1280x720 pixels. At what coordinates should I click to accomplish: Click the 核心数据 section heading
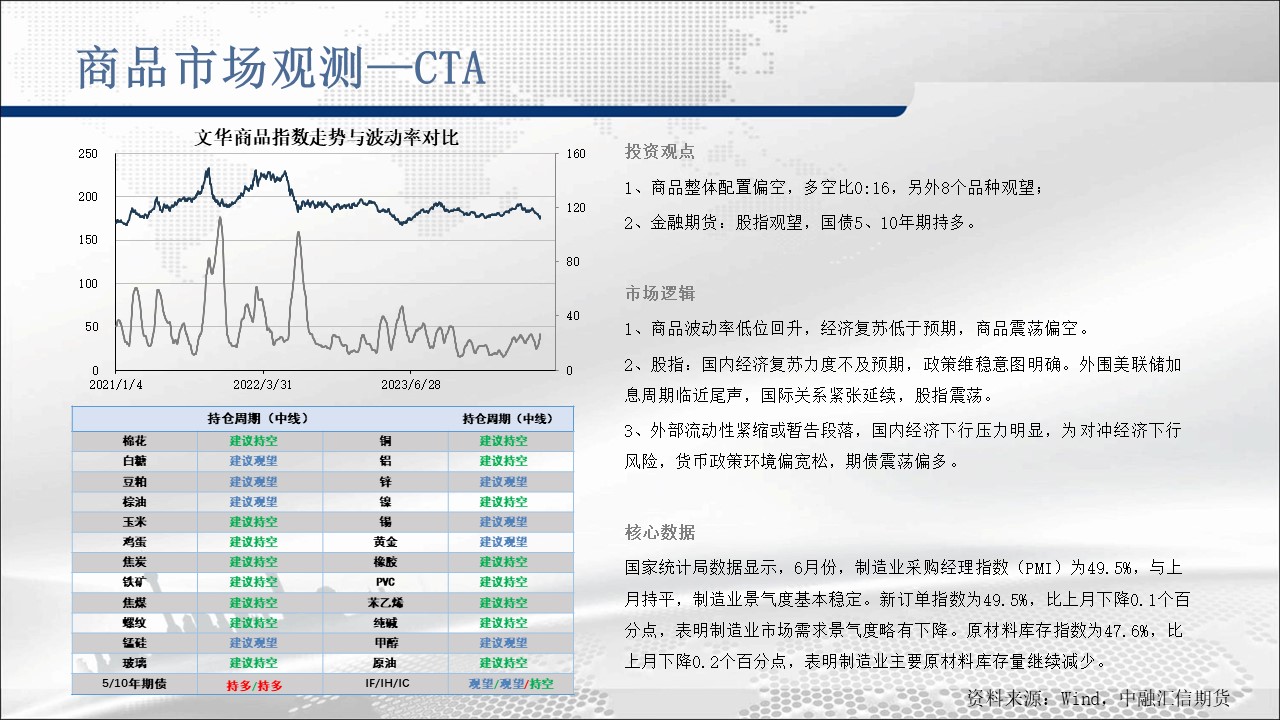(x=659, y=532)
